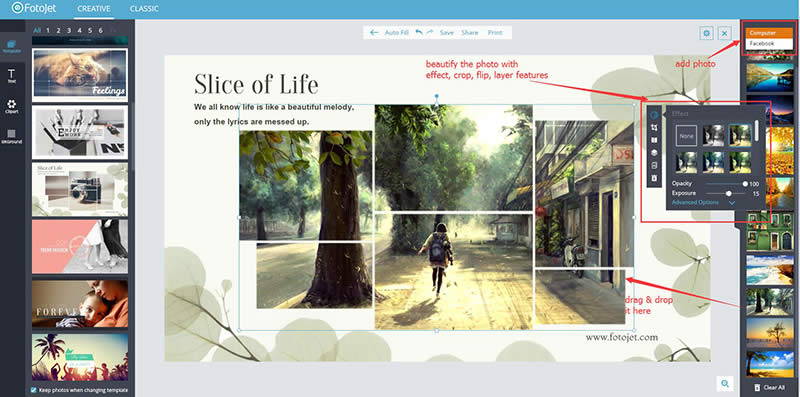
Task: Select the 'We all know life' paragraph
Action: 274,115
